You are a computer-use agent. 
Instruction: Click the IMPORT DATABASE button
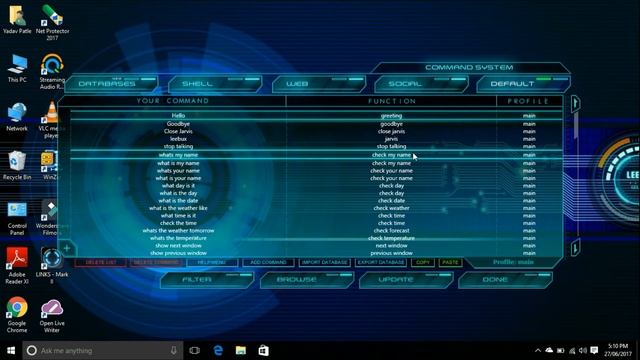click(x=324, y=262)
